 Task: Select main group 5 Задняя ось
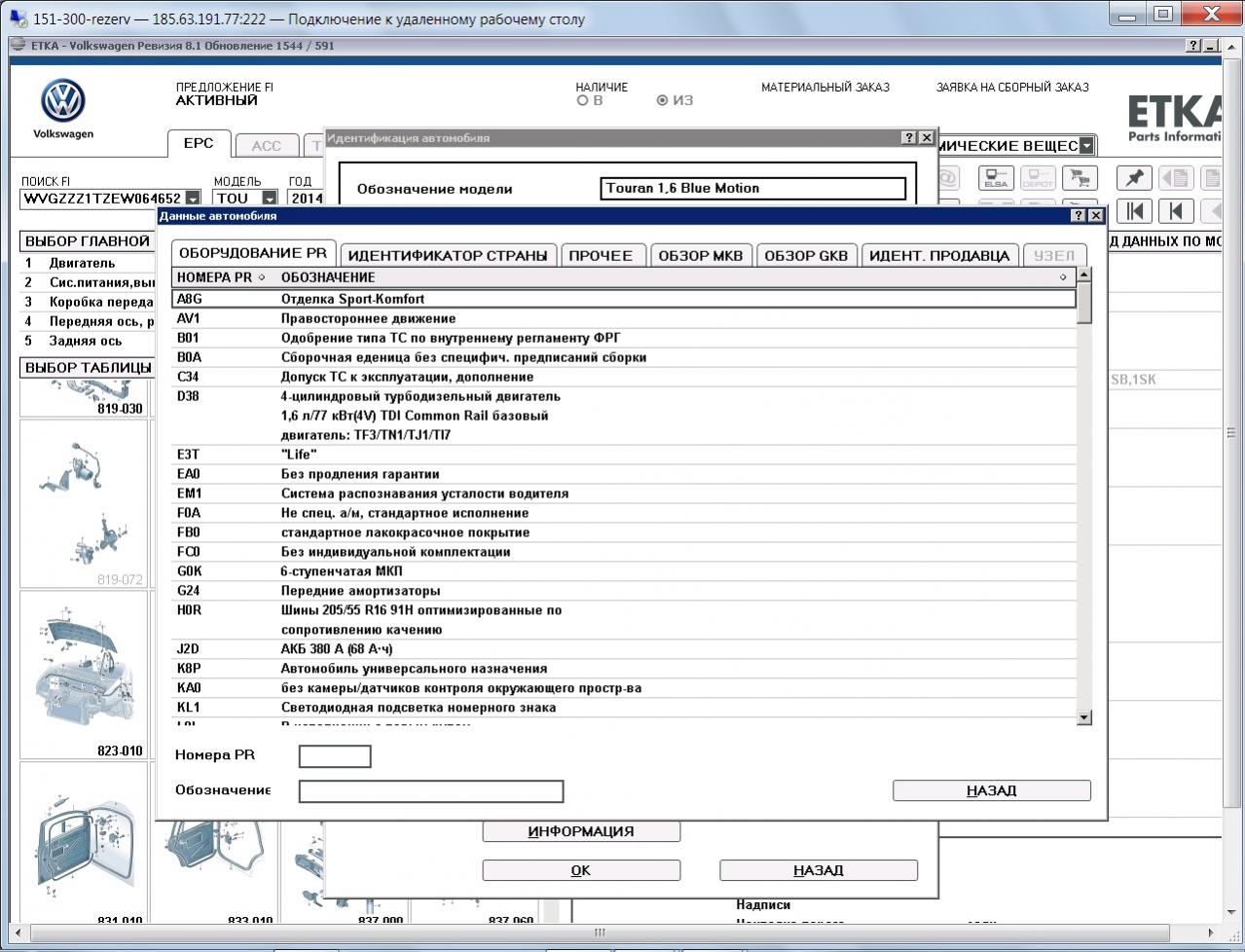tap(88, 341)
